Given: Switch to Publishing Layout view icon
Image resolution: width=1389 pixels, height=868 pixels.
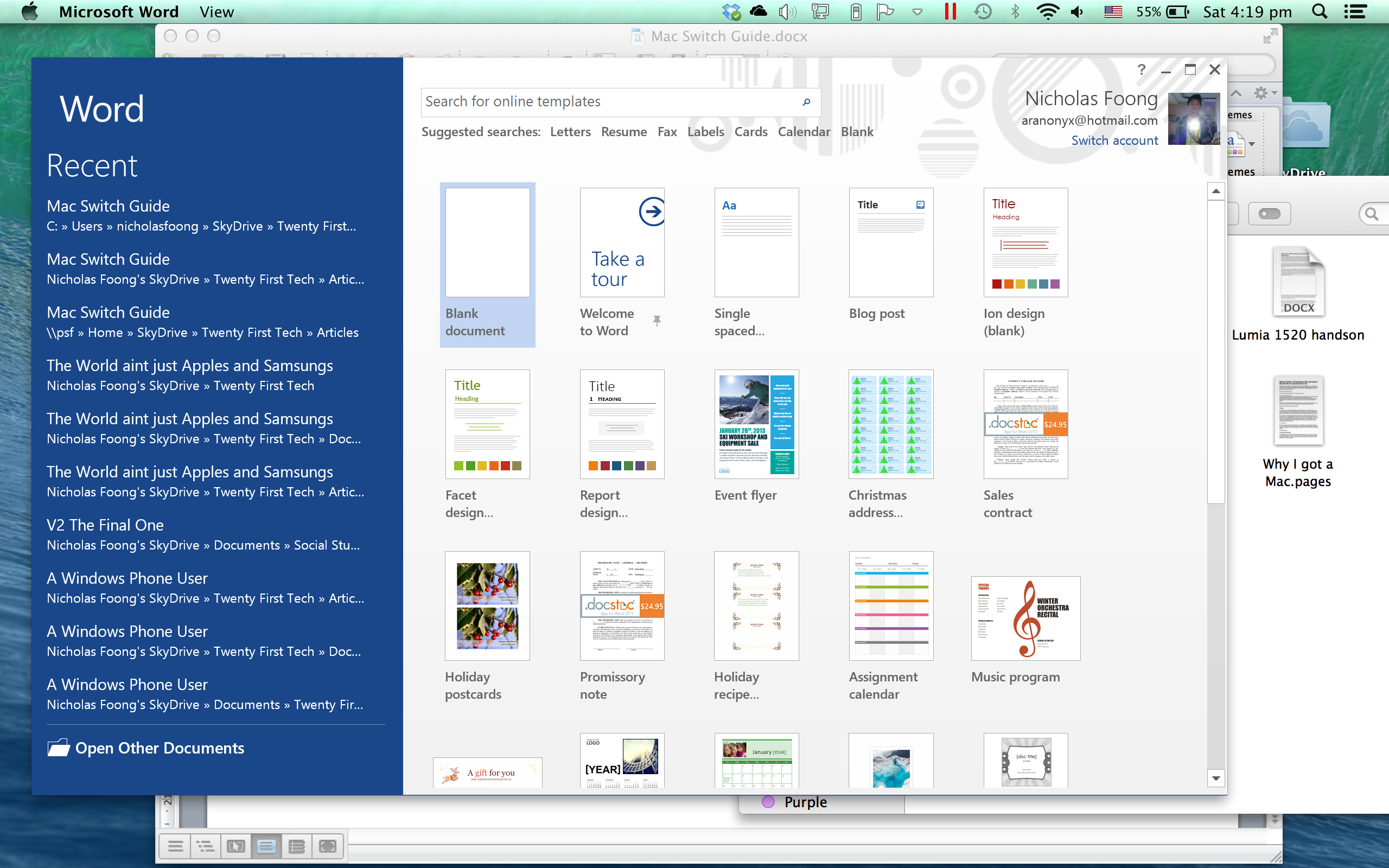Looking at the screenshot, I should 236,846.
